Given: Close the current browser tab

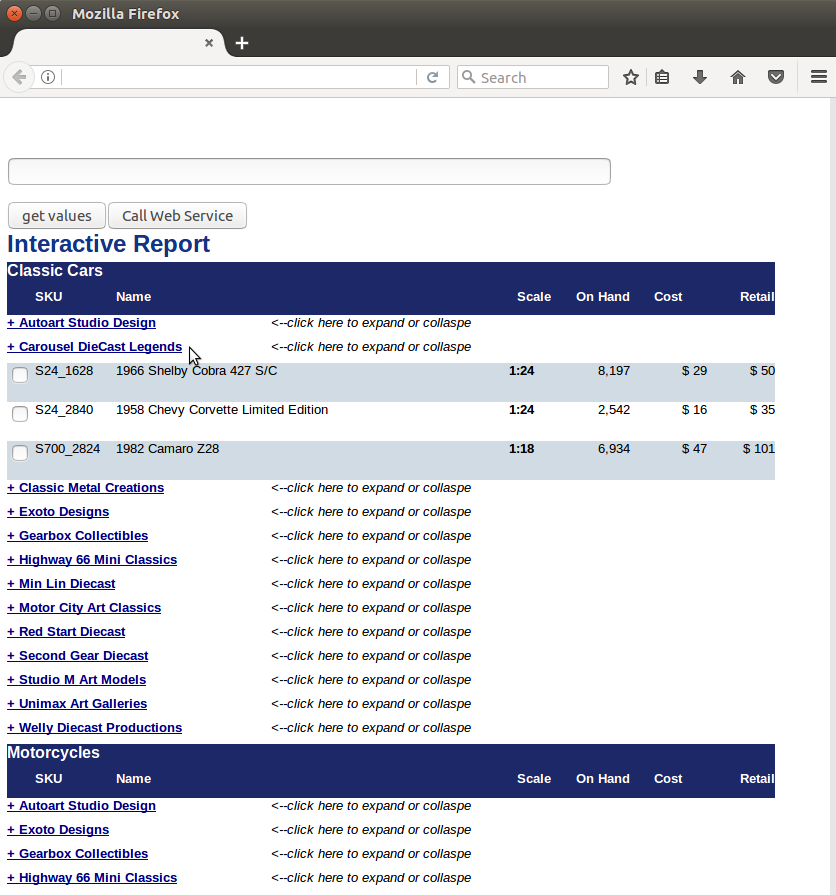Looking at the screenshot, I should click(x=209, y=43).
